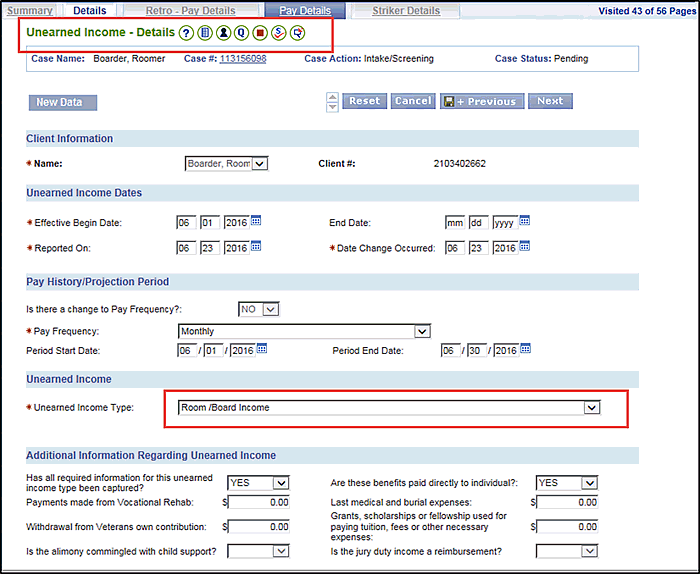Click the Reset button
The height and width of the screenshot is (574, 700).
[x=364, y=101]
